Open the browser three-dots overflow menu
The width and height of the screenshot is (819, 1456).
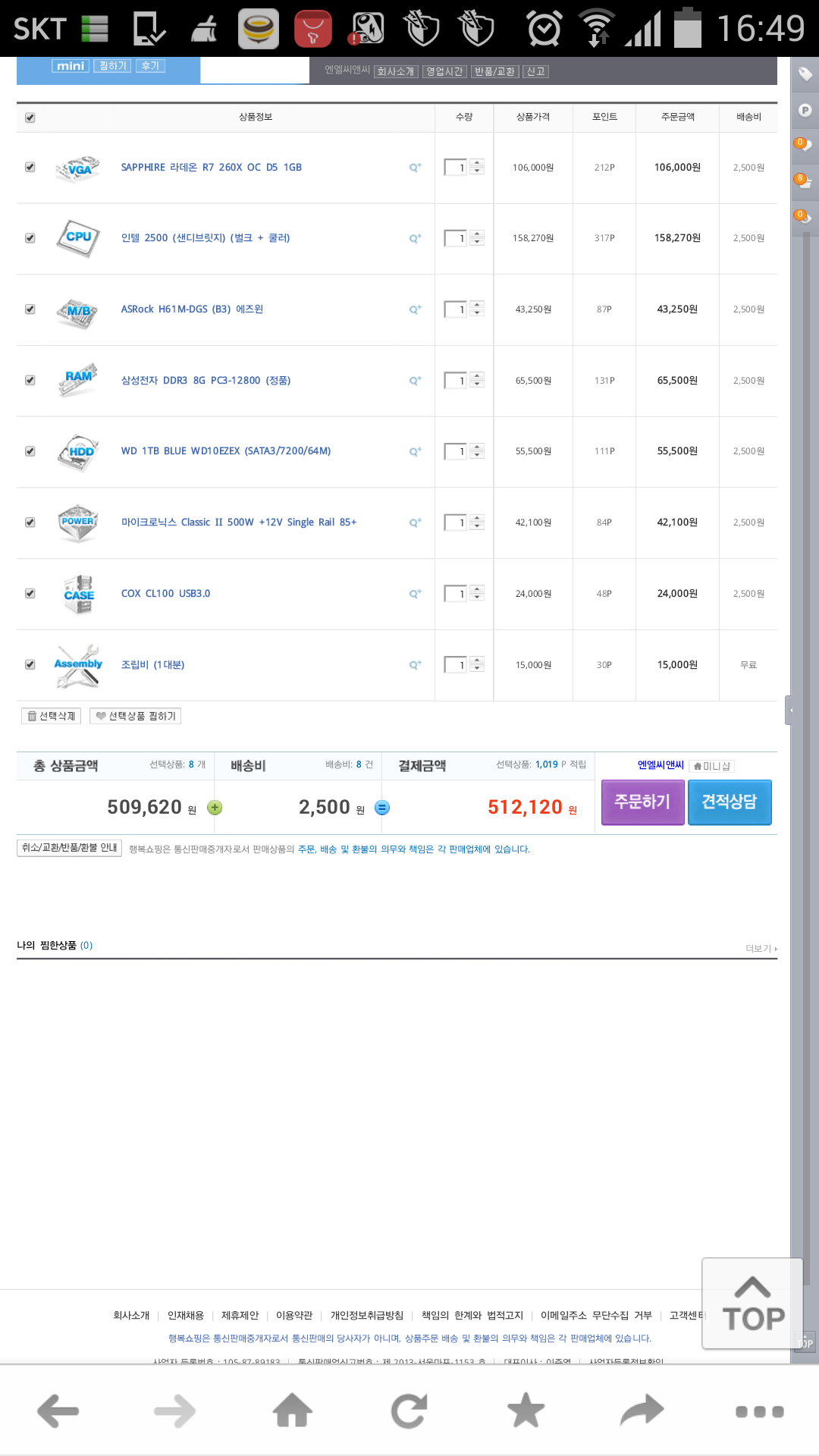pos(759,1411)
